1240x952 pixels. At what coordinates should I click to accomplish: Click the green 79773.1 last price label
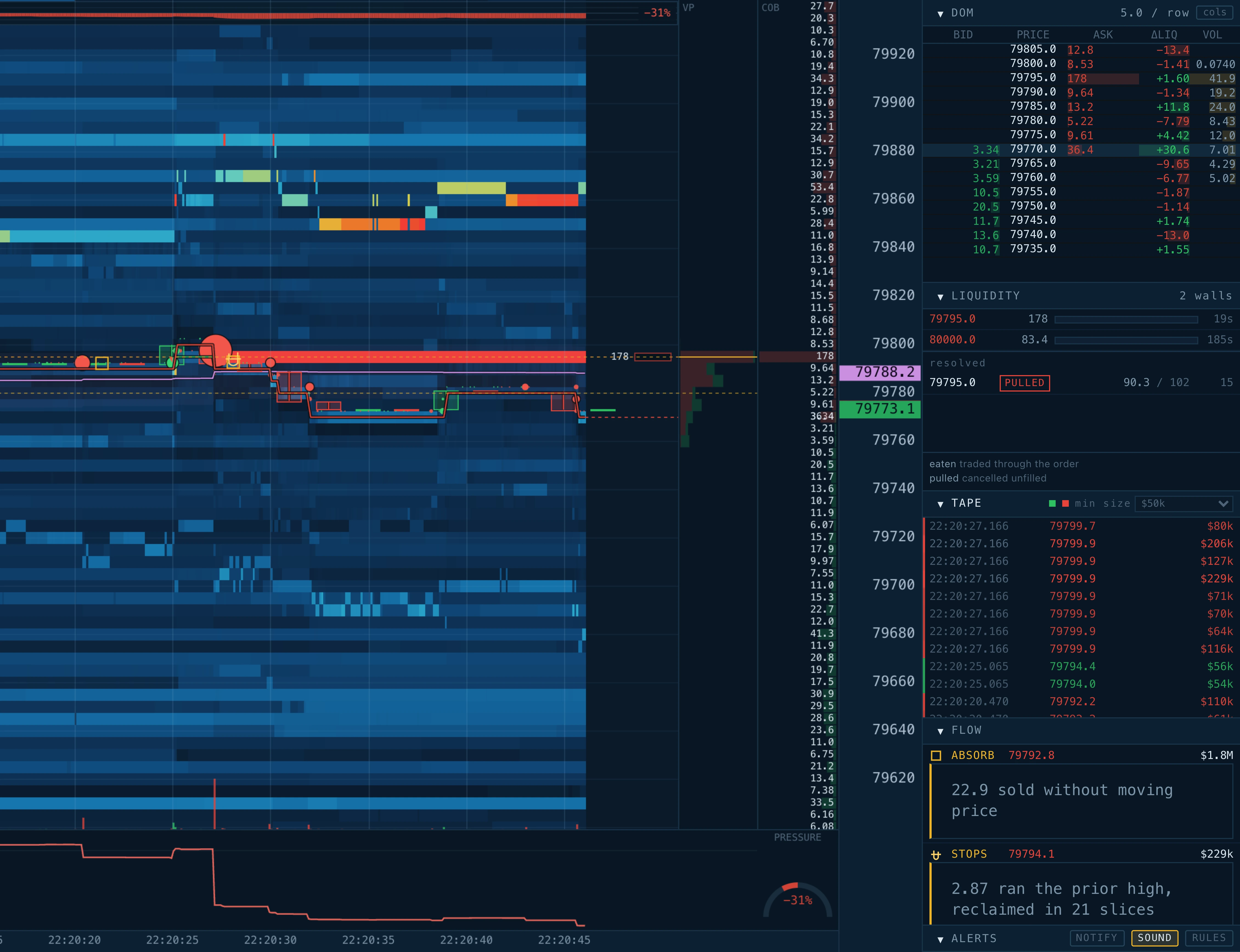point(880,409)
